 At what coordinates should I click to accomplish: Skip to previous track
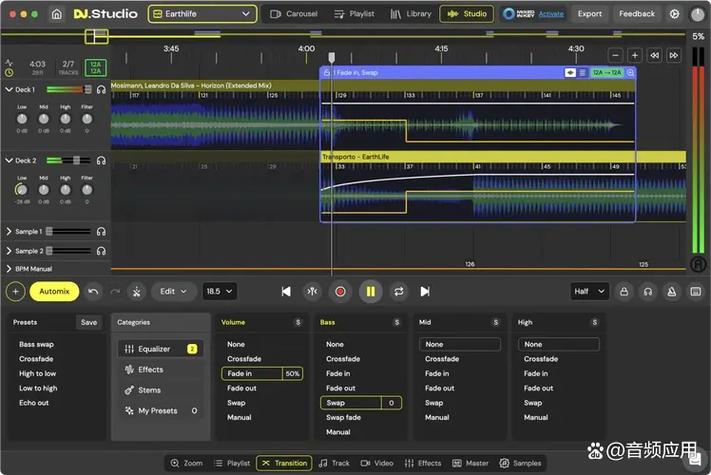coord(286,291)
